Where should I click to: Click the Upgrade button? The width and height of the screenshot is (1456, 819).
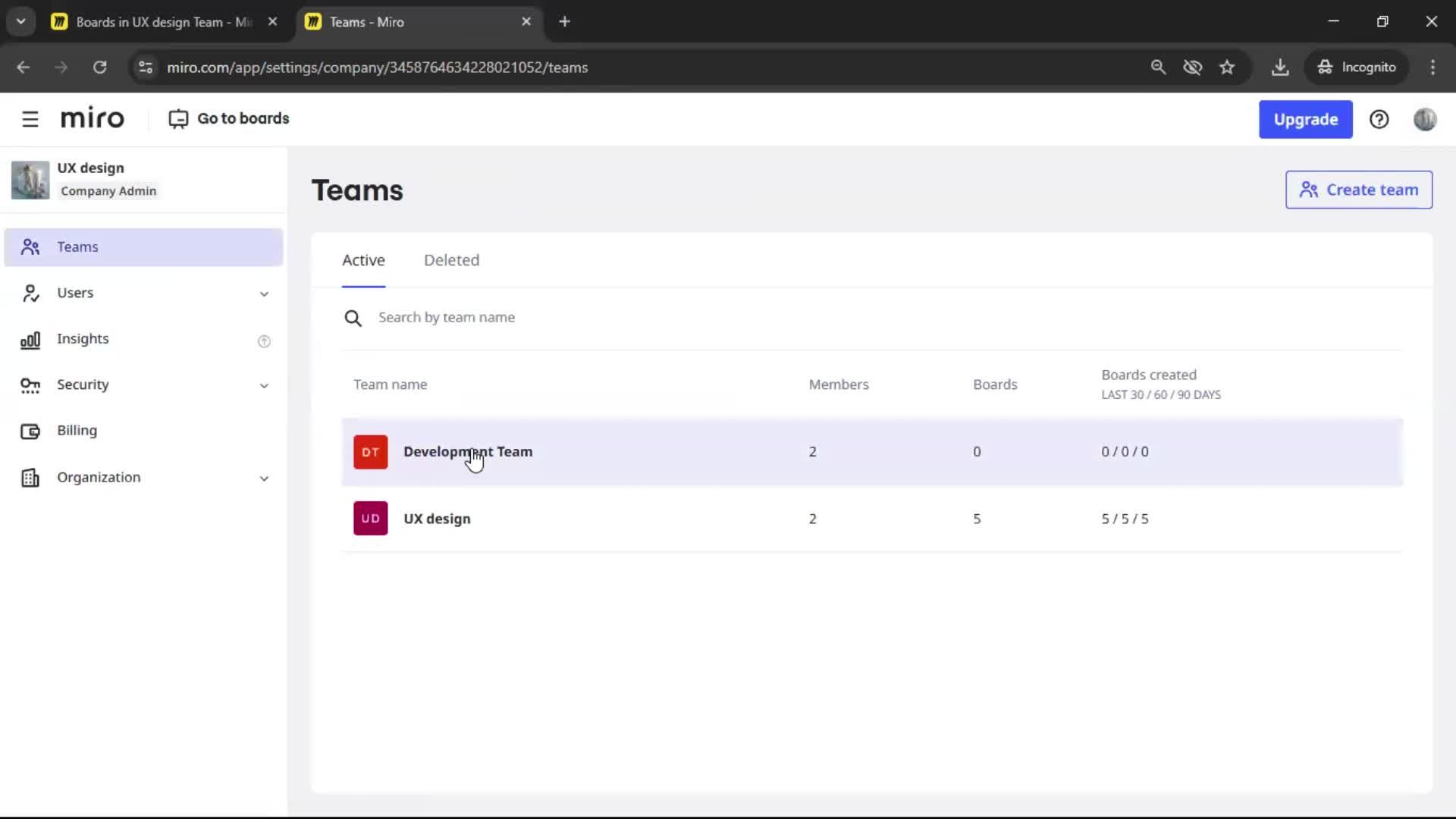1305,119
